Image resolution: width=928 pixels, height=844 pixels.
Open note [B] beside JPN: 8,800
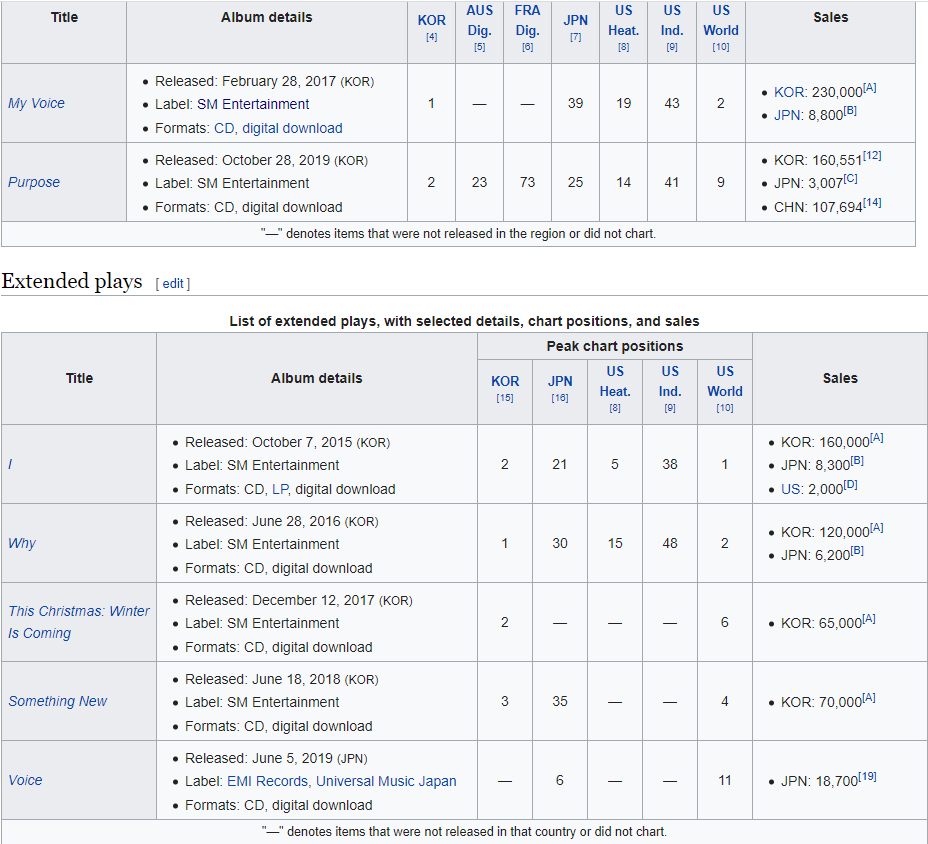(x=849, y=111)
